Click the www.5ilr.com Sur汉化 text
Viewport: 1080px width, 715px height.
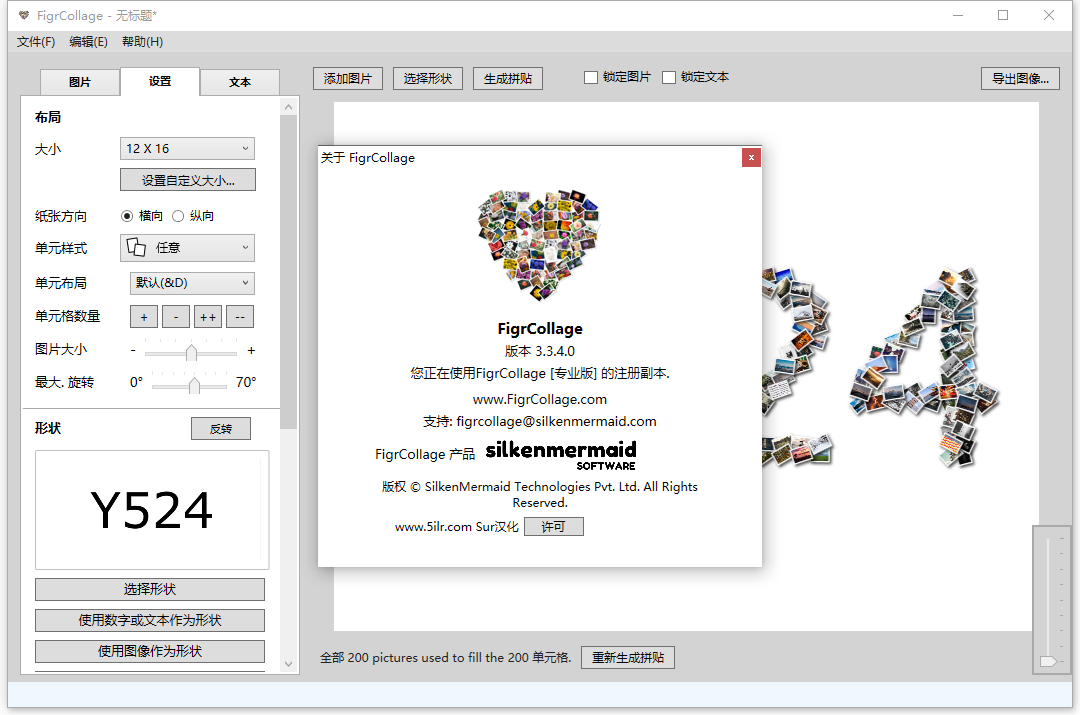[x=457, y=527]
